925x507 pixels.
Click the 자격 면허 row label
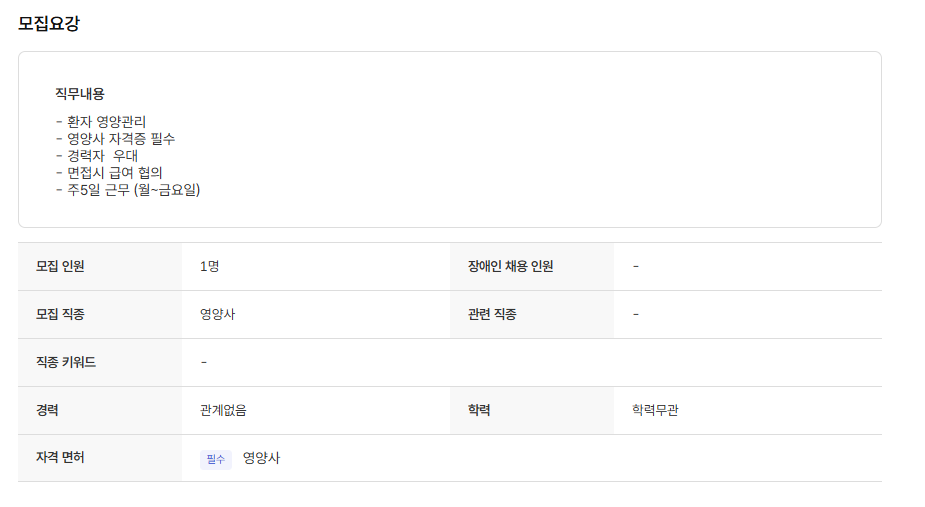click(60, 458)
